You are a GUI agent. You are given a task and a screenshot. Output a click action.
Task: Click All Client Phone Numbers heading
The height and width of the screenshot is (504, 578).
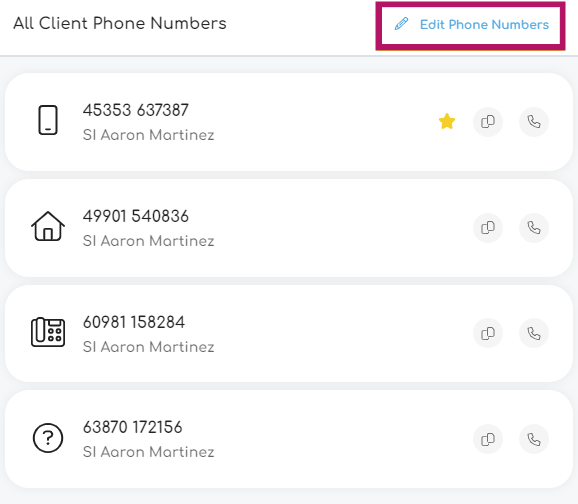(120, 23)
